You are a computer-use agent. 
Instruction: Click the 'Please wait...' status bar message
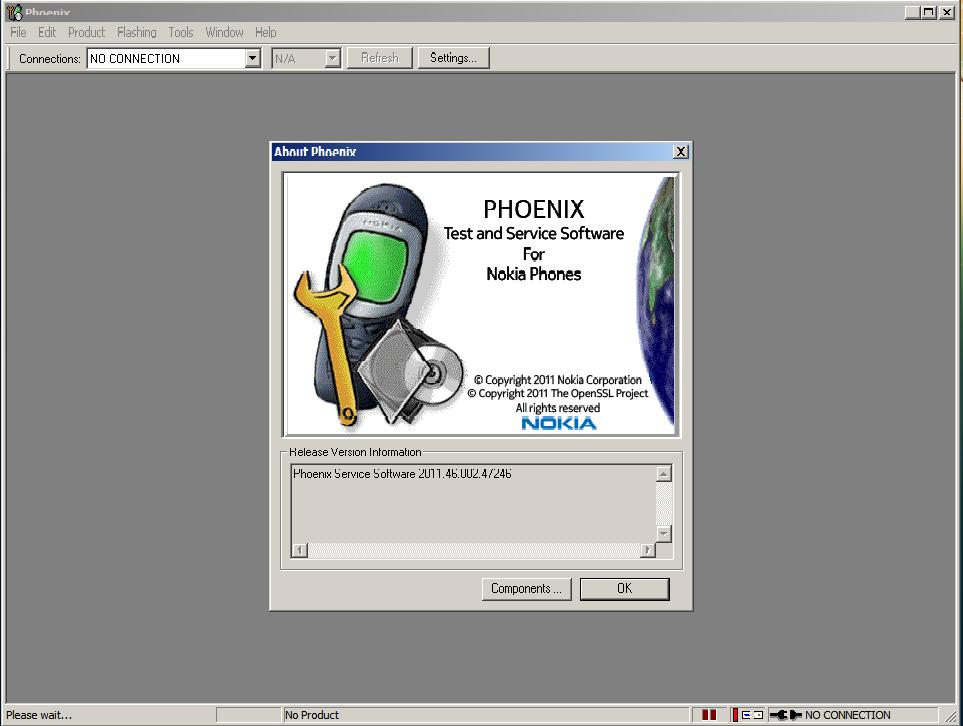click(x=39, y=715)
